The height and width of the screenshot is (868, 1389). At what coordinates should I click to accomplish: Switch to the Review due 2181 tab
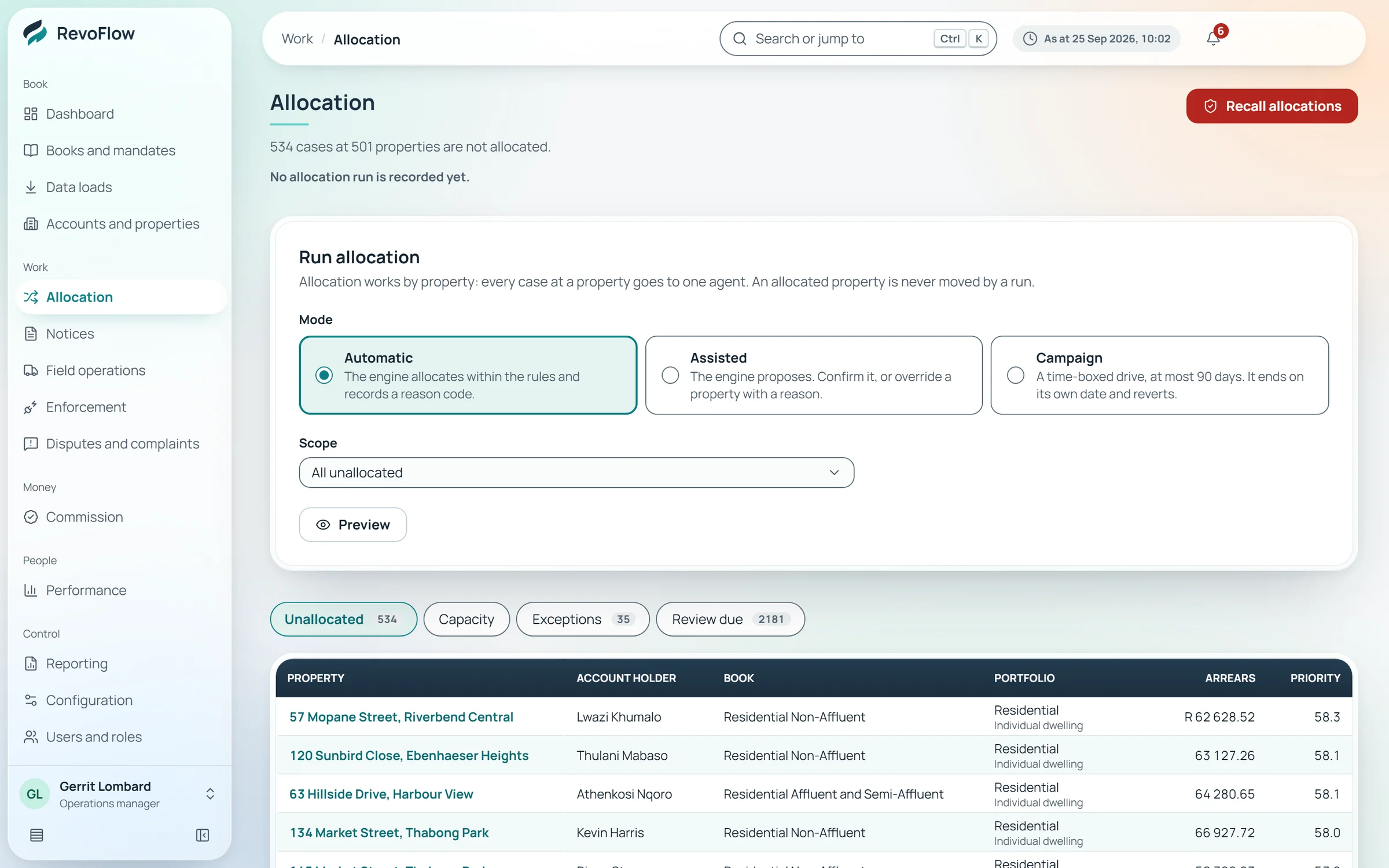tap(730, 619)
